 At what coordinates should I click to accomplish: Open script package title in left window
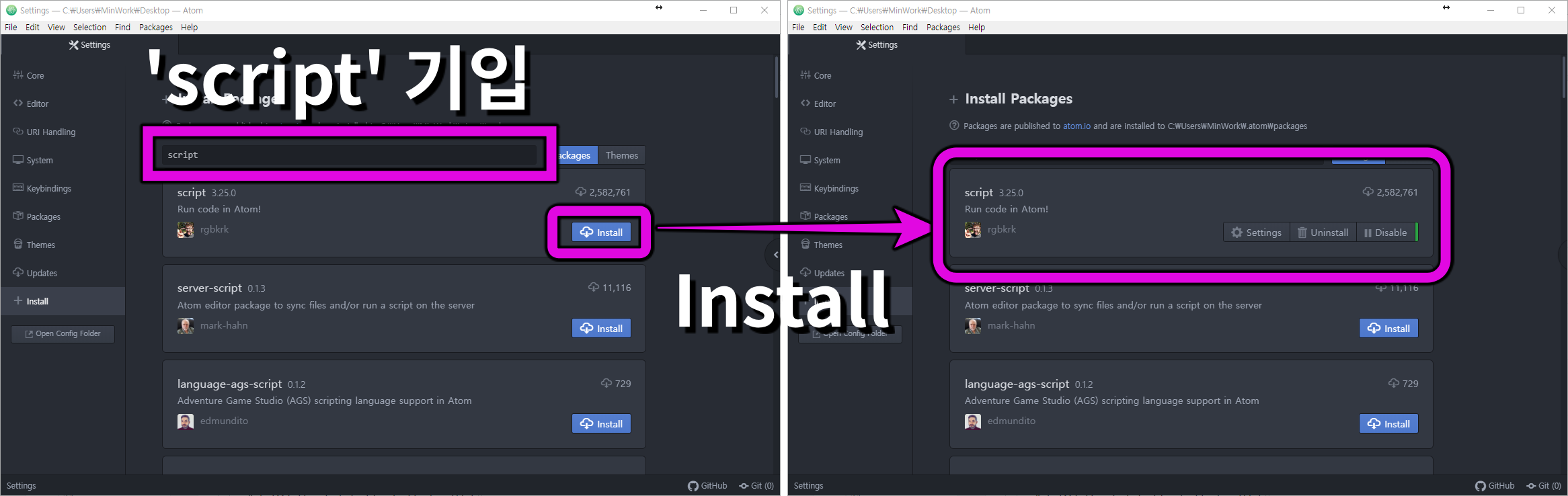192,192
